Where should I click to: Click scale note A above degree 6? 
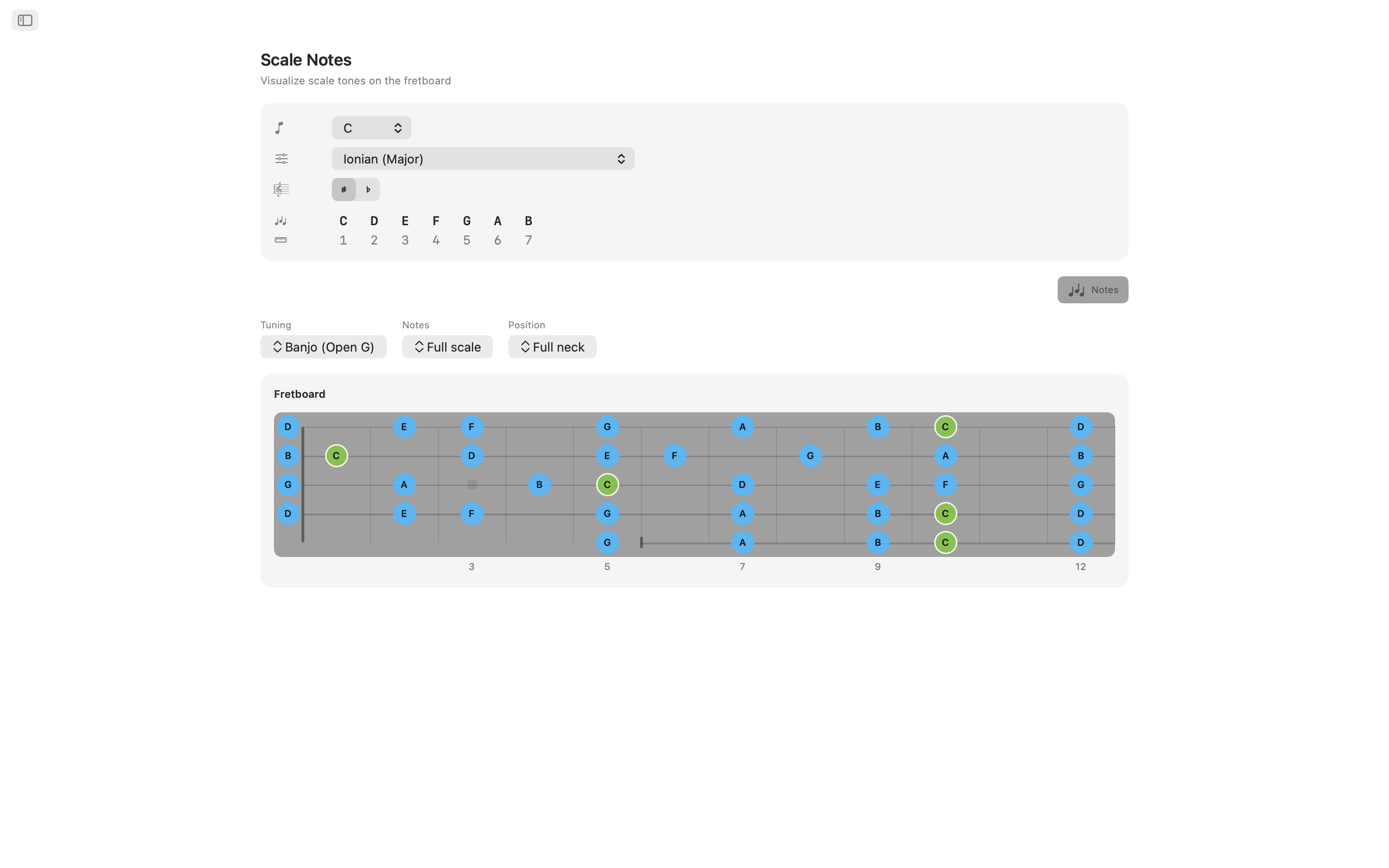(498, 221)
